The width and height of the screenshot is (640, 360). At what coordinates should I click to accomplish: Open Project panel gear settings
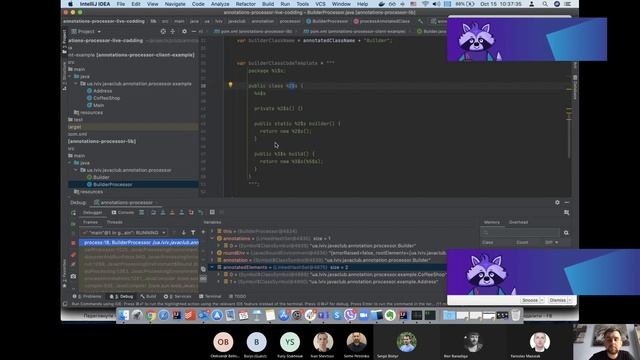click(x=184, y=31)
